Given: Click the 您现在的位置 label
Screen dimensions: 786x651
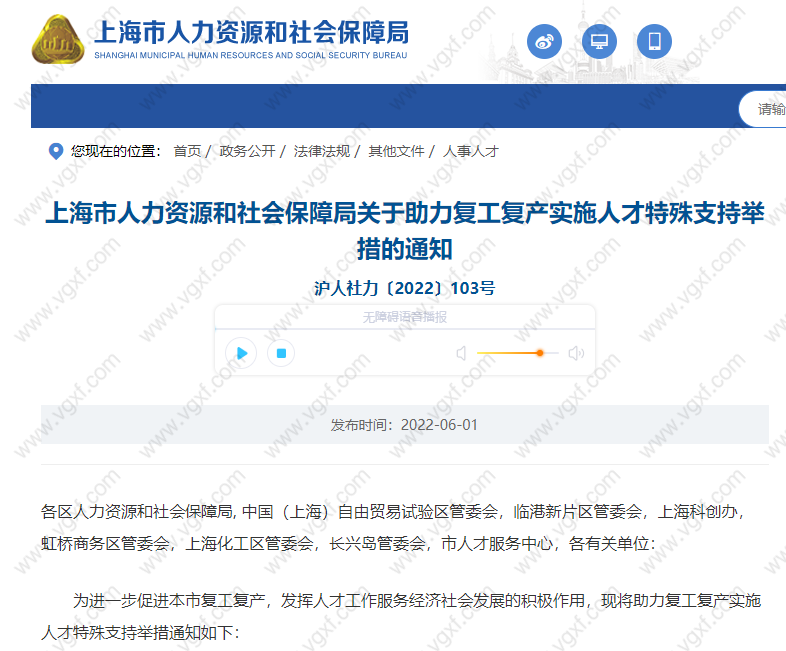Looking at the screenshot, I should coord(116,151).
